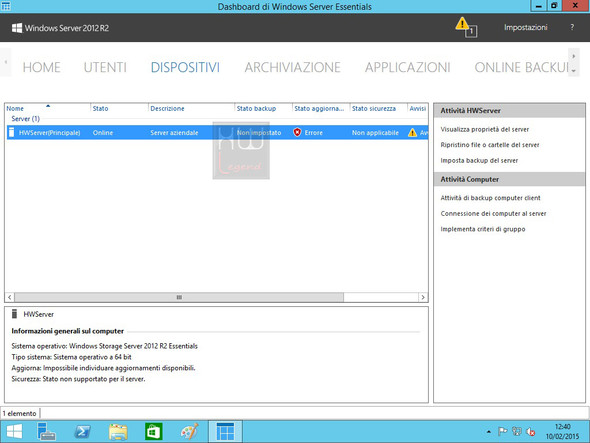Show hidden tray icons arrow
Screen dimensions: 590x443
(488, 432)
